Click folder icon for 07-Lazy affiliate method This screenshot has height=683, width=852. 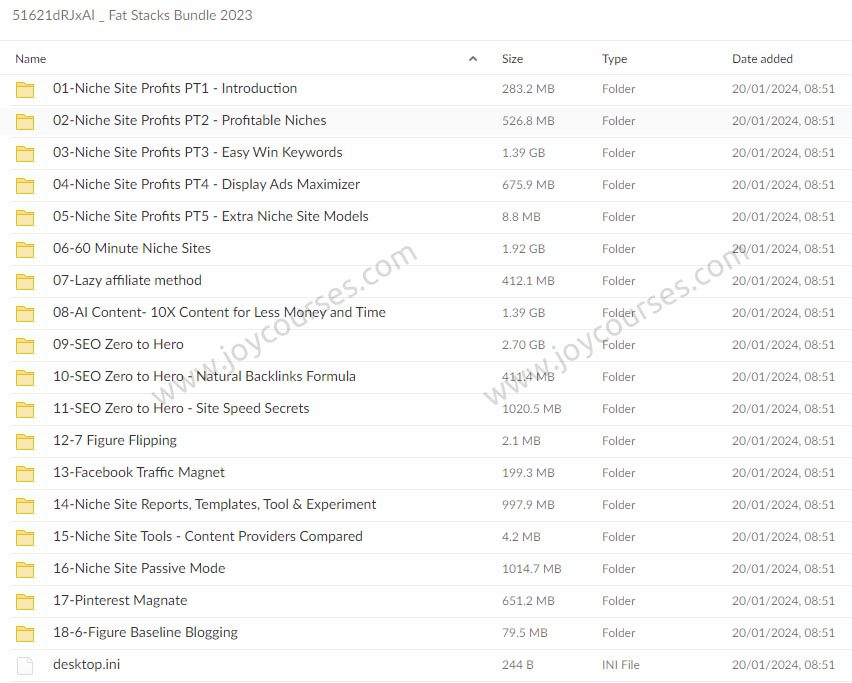pyautogui.click(x=24, y=281)
